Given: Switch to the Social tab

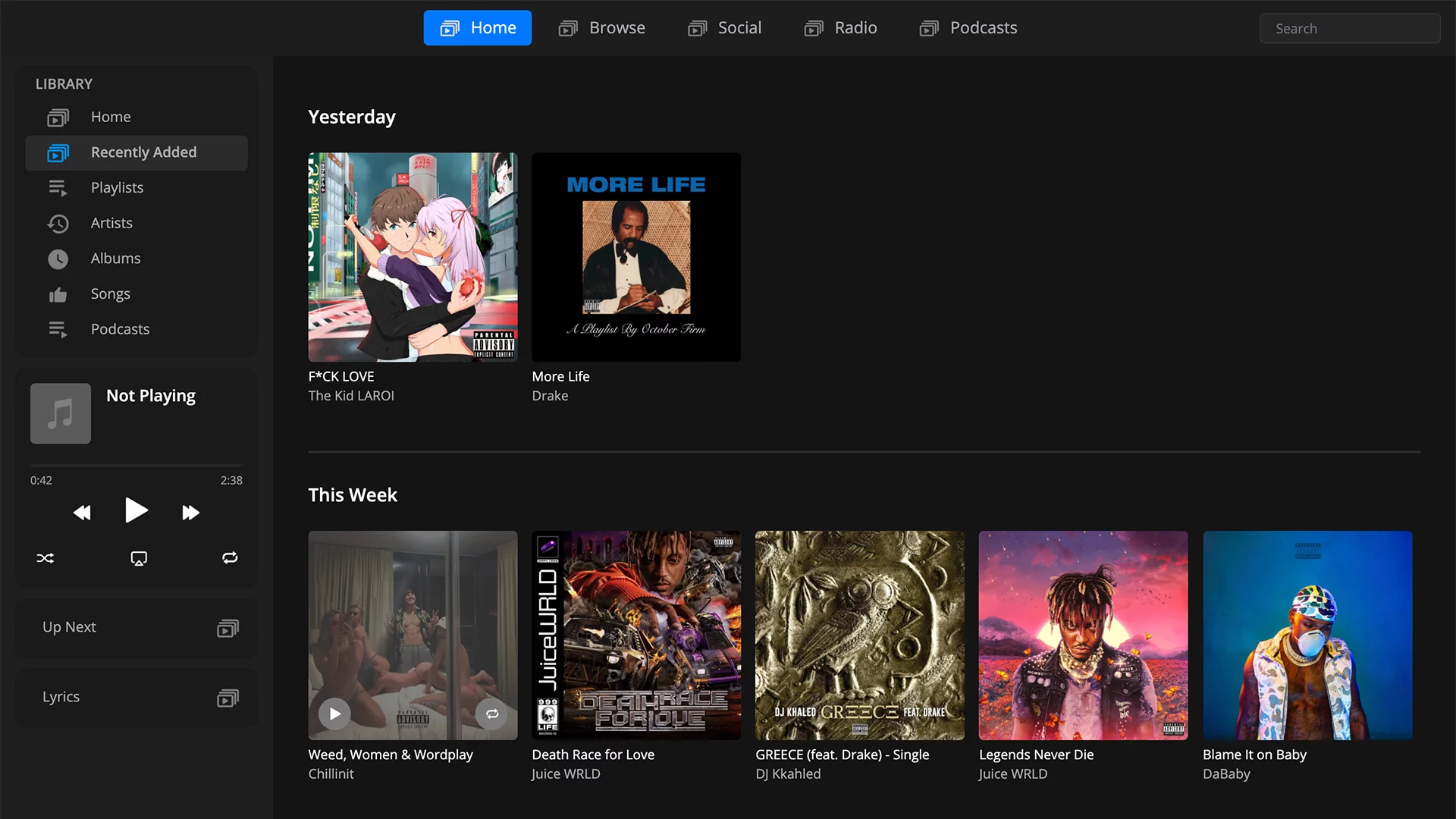Looking at the screenshot, I should pos(724,28).
